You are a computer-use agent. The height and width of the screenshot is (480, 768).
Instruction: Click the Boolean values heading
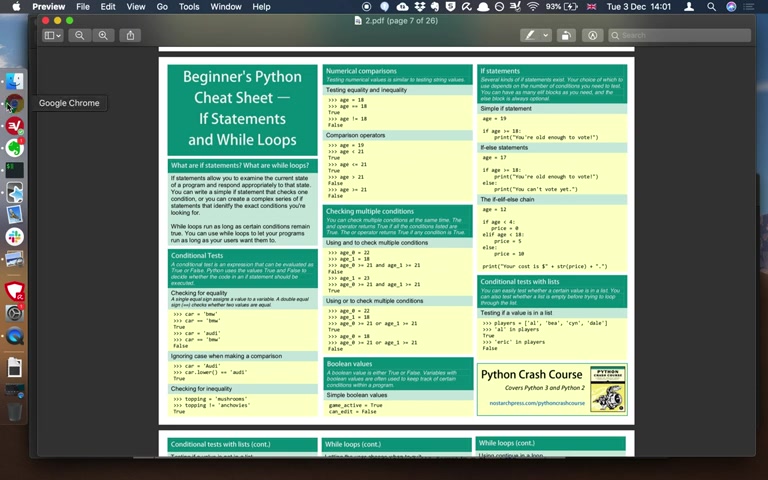point(349,364)
